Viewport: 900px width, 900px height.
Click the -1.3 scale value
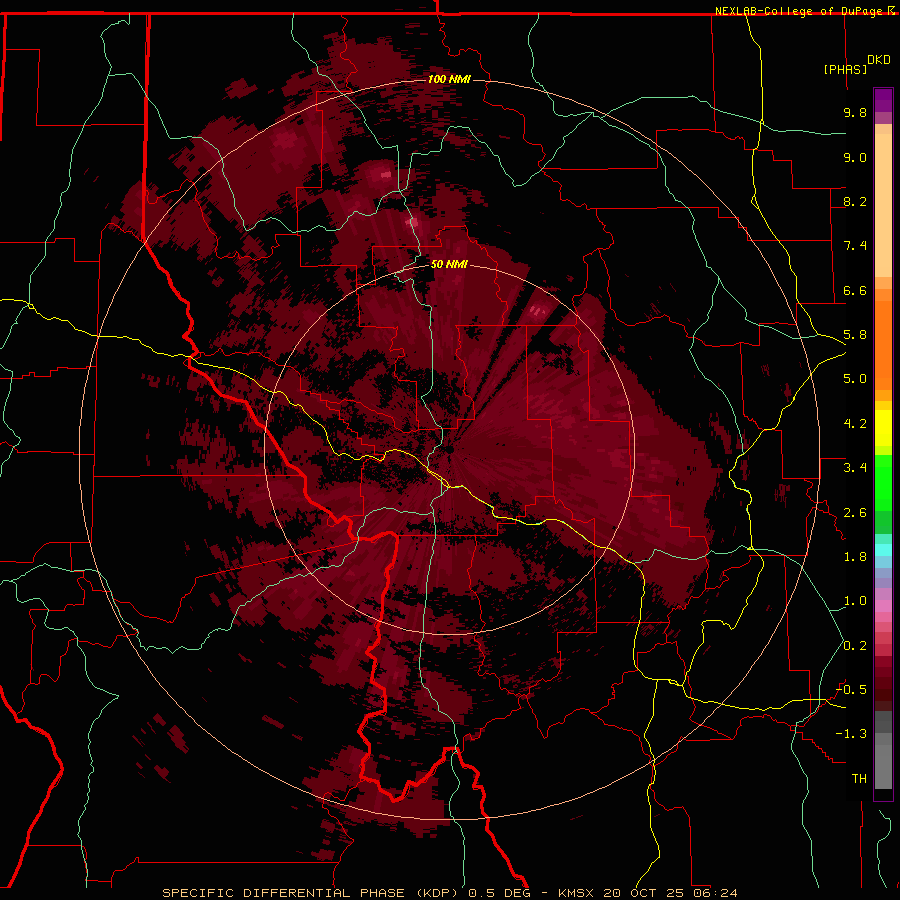click(x=851, y=734)
